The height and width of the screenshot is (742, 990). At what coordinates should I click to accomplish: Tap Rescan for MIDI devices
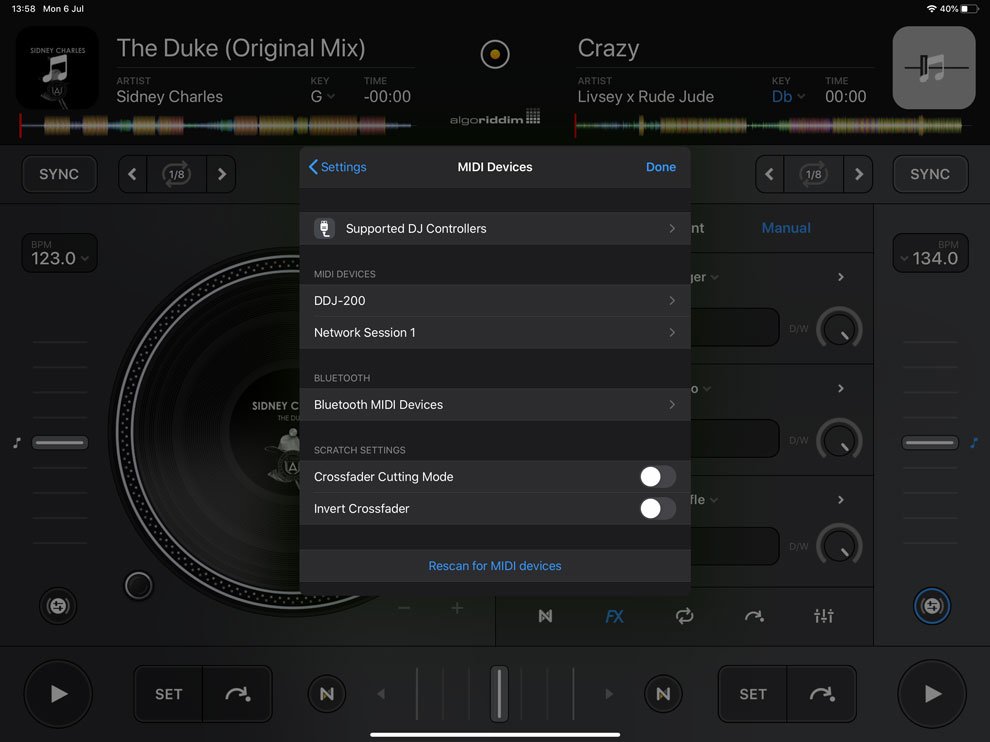click(x=495, y=565)
